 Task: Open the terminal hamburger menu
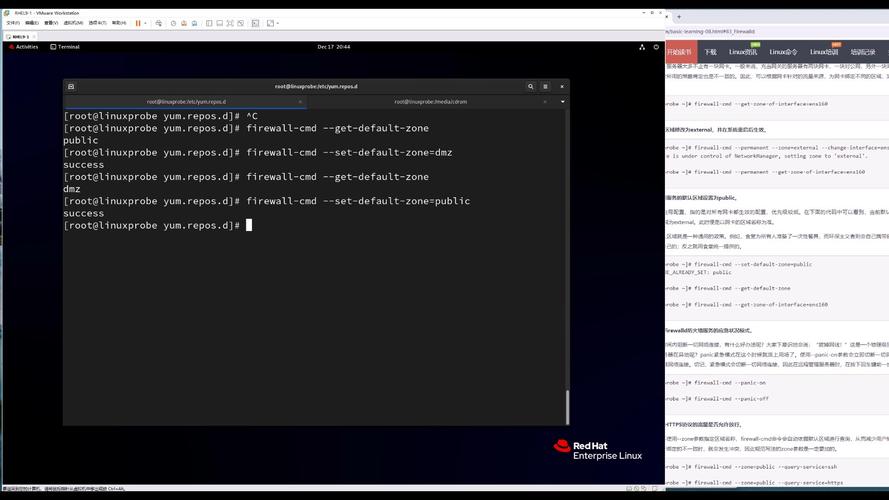point(546,87)
